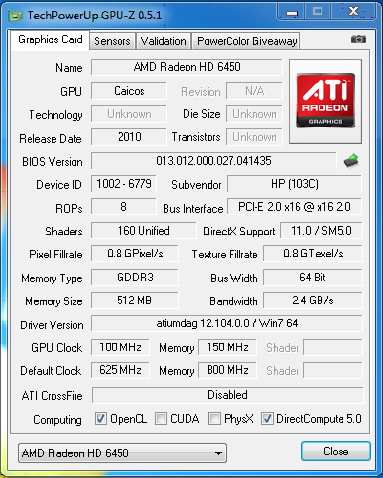Open the AMD Radeon HD 6450 GPU dropdown
This screenshot has height=478, width=383.
[122, 453]
